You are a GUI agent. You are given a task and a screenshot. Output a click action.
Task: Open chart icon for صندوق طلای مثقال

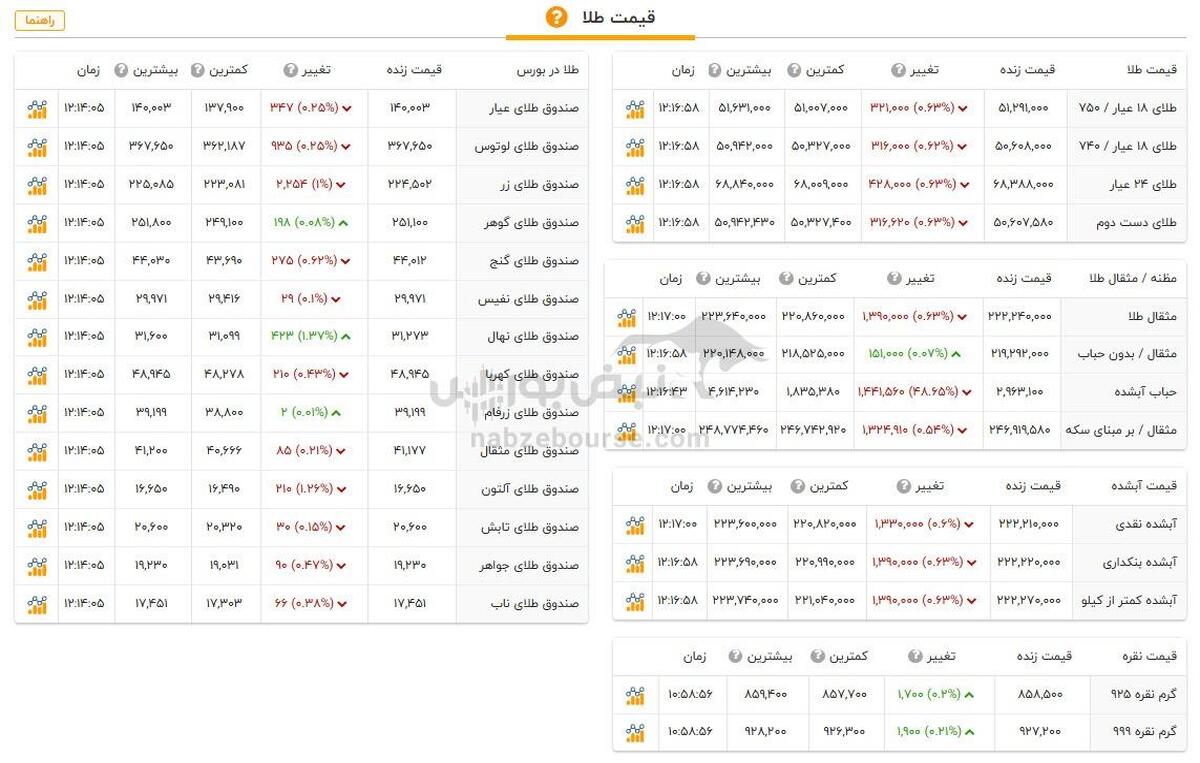pyautogui.click(x=37, y=451)
